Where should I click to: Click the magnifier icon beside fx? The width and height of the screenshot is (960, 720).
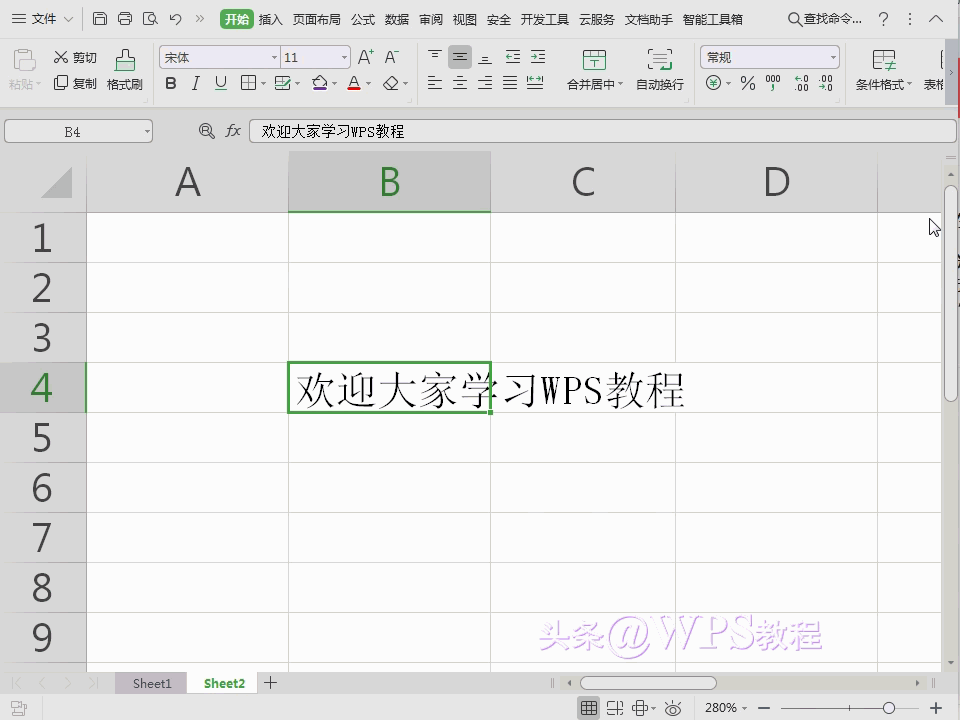pos(207,130)
